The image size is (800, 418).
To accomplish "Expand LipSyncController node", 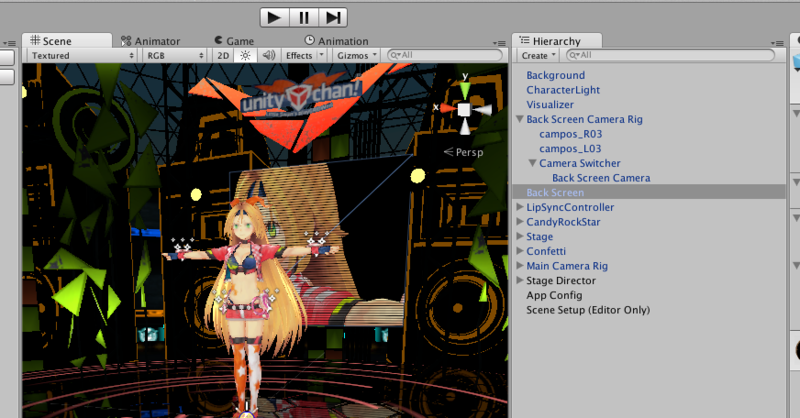I will [x=520, y=207].
